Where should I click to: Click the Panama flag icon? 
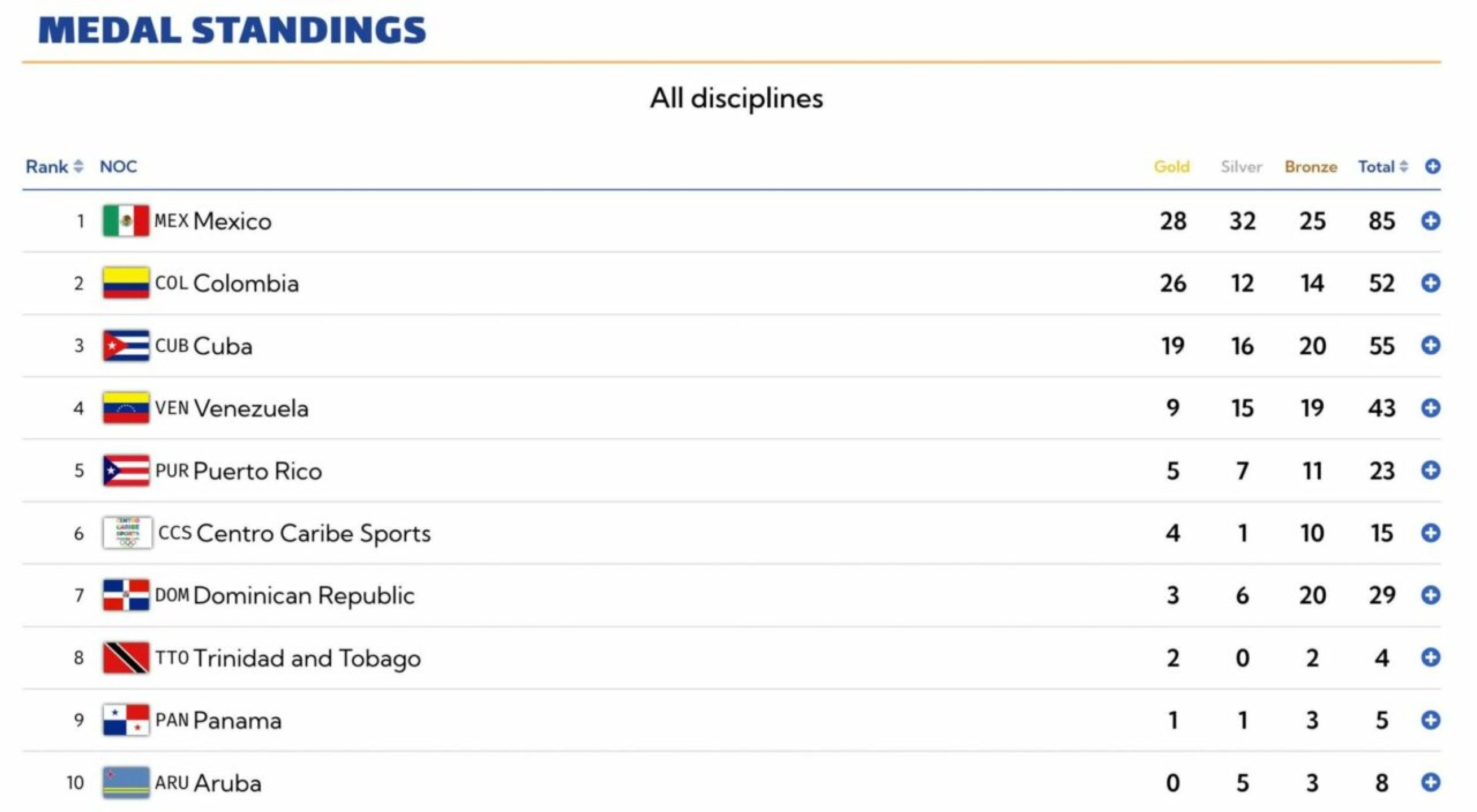(126, 720)
